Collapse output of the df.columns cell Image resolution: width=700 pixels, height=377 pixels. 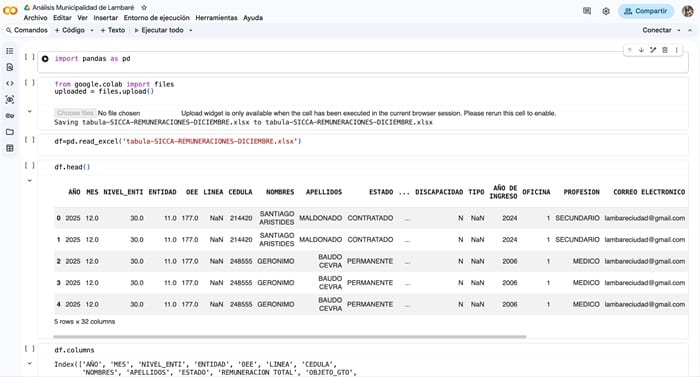coord(29,364)
